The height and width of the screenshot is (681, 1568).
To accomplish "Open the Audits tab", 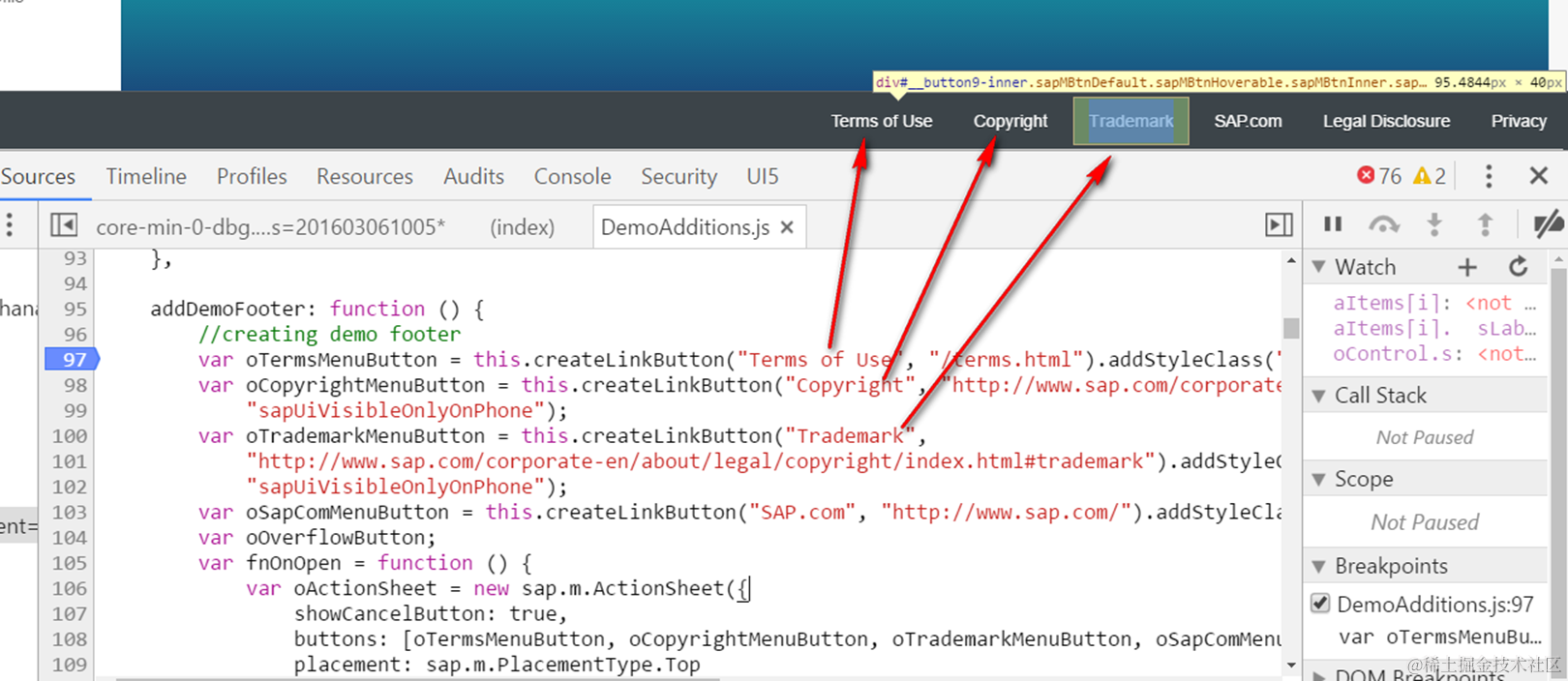I will [x=473, y=176].
